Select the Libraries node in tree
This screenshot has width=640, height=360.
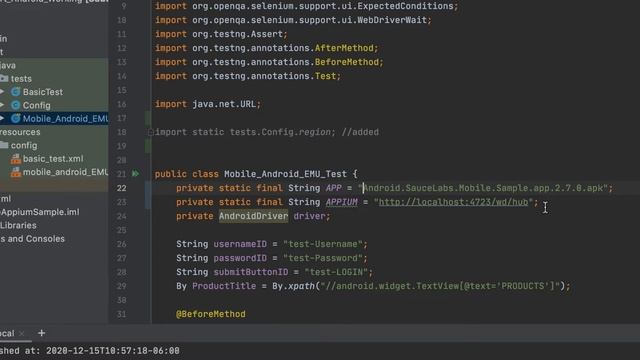click(18, 225)
